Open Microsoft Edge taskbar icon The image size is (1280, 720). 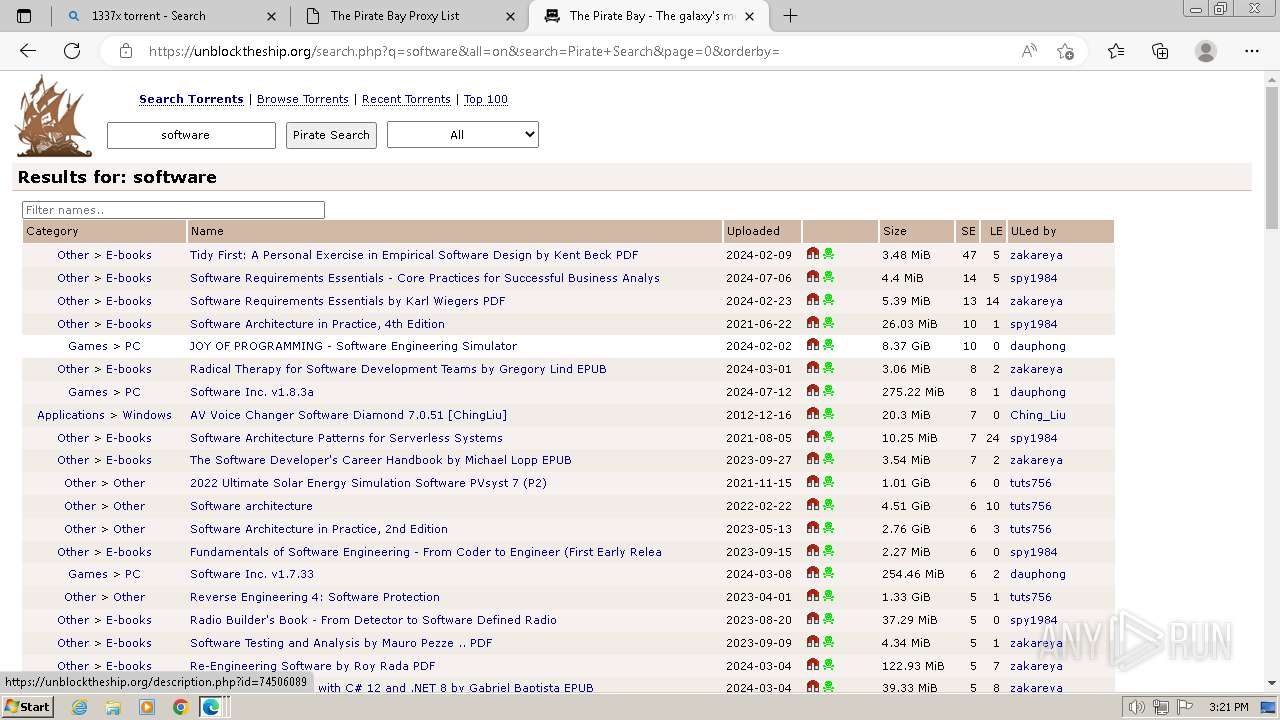point(211,707)
